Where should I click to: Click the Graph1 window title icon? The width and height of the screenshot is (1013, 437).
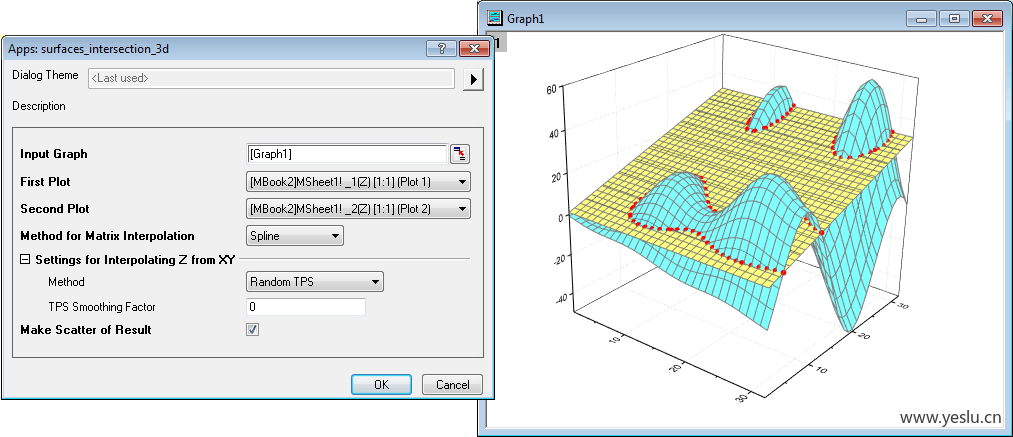(x=495, y=17)
